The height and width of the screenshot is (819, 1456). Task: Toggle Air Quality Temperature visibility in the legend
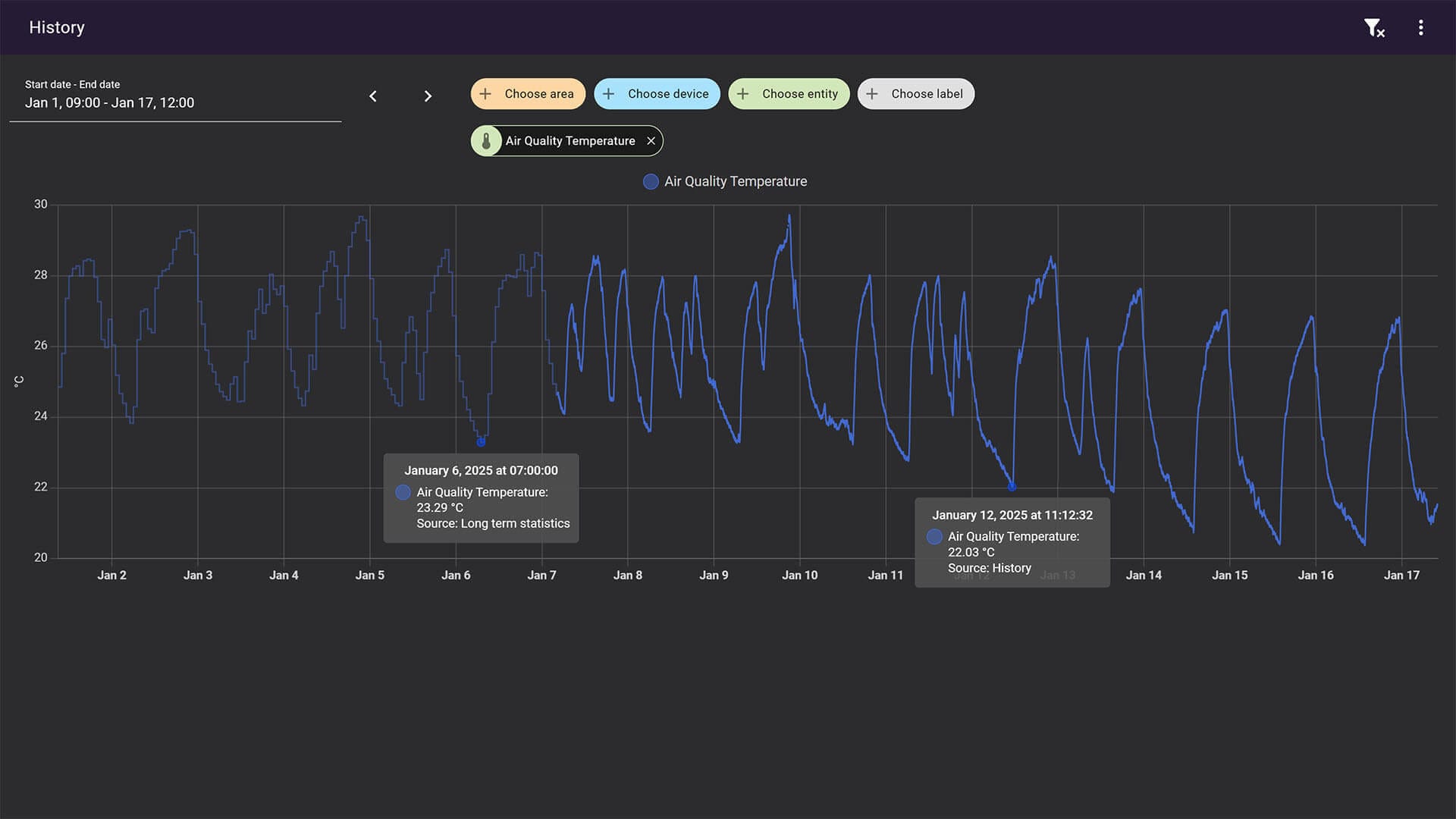pos(724,181)
